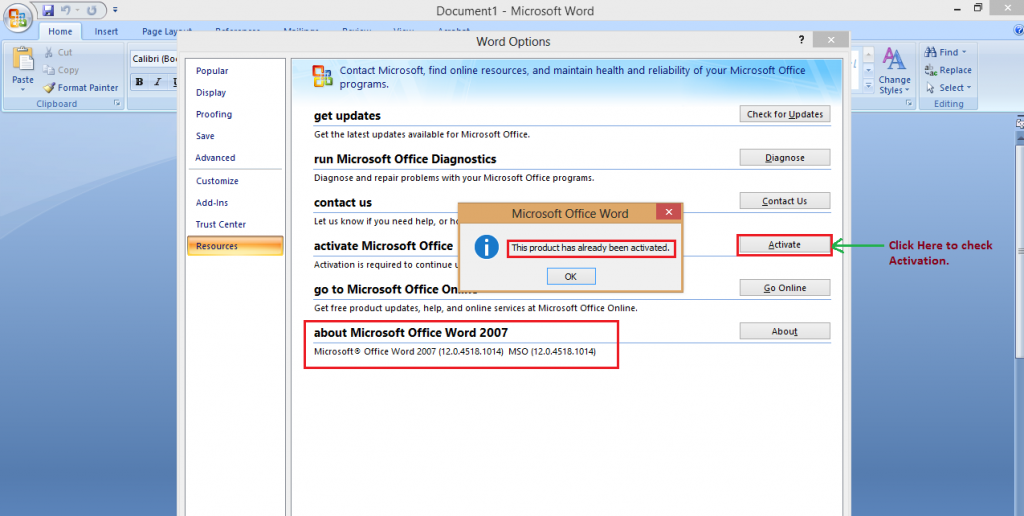The width and height of the screenshot is (1024, 516).
Task: Switch to the Home ribbon tab
Action: [x=60, y=31]
